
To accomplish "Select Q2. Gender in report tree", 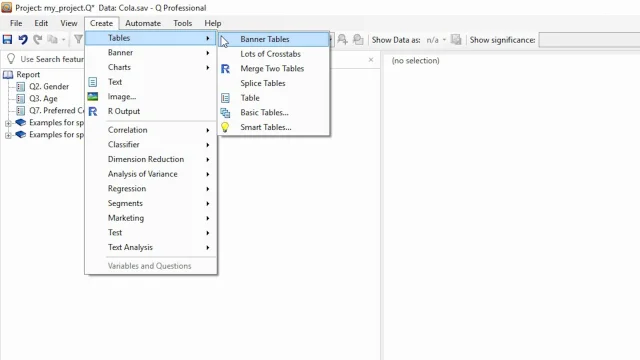I will pyautogui.click(x=49, y=87).
